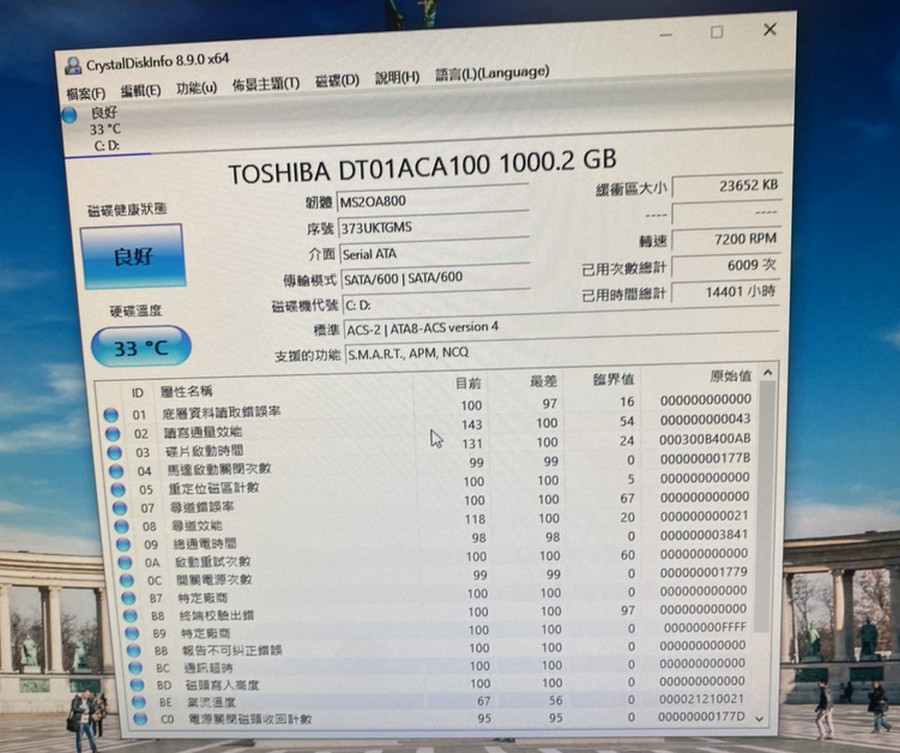Open the 功能(u) menu

point(196,88)
